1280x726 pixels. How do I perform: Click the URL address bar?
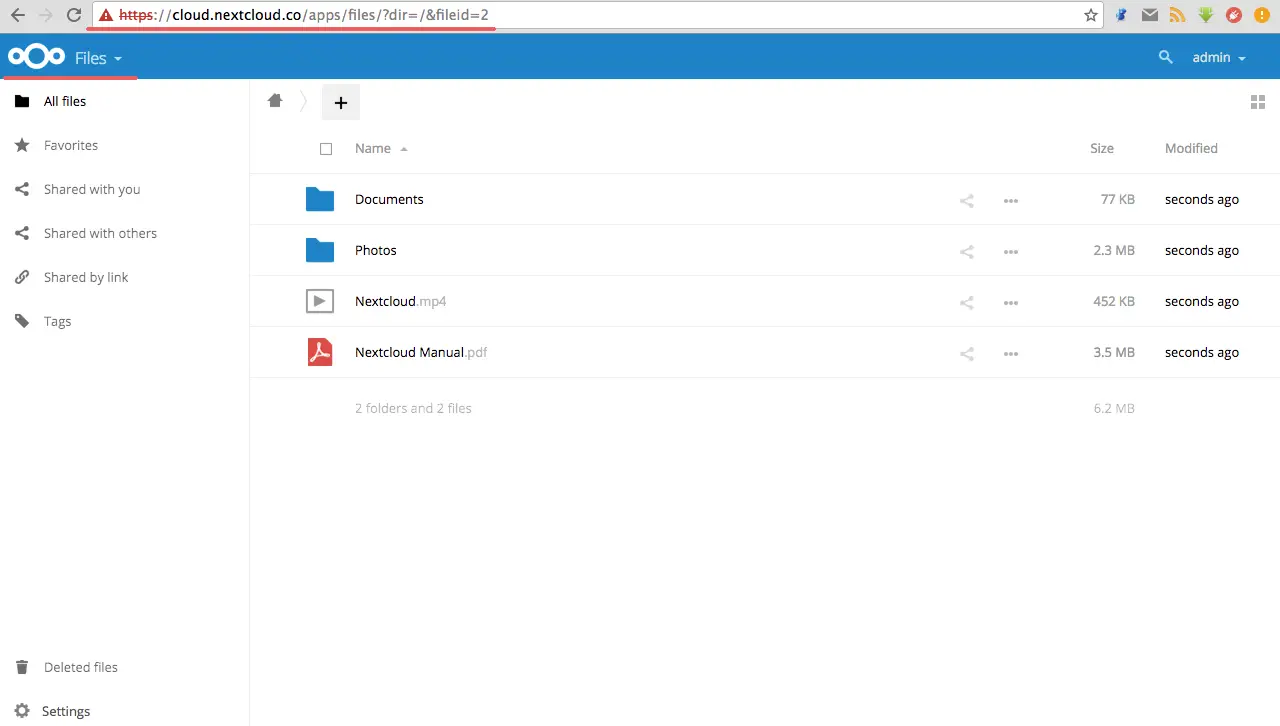596,15
